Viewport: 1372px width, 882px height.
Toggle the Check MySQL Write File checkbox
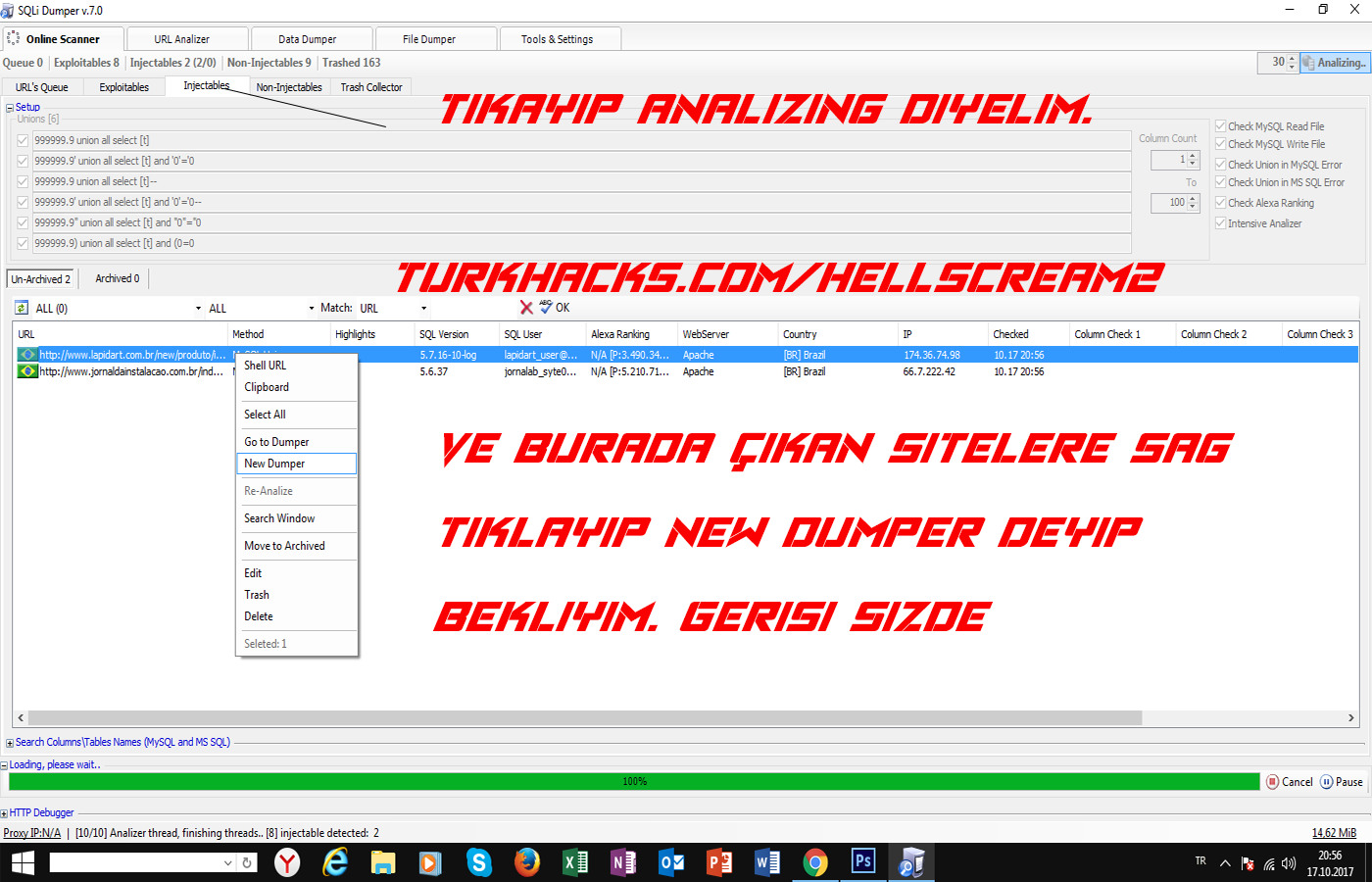(1221, 144)
